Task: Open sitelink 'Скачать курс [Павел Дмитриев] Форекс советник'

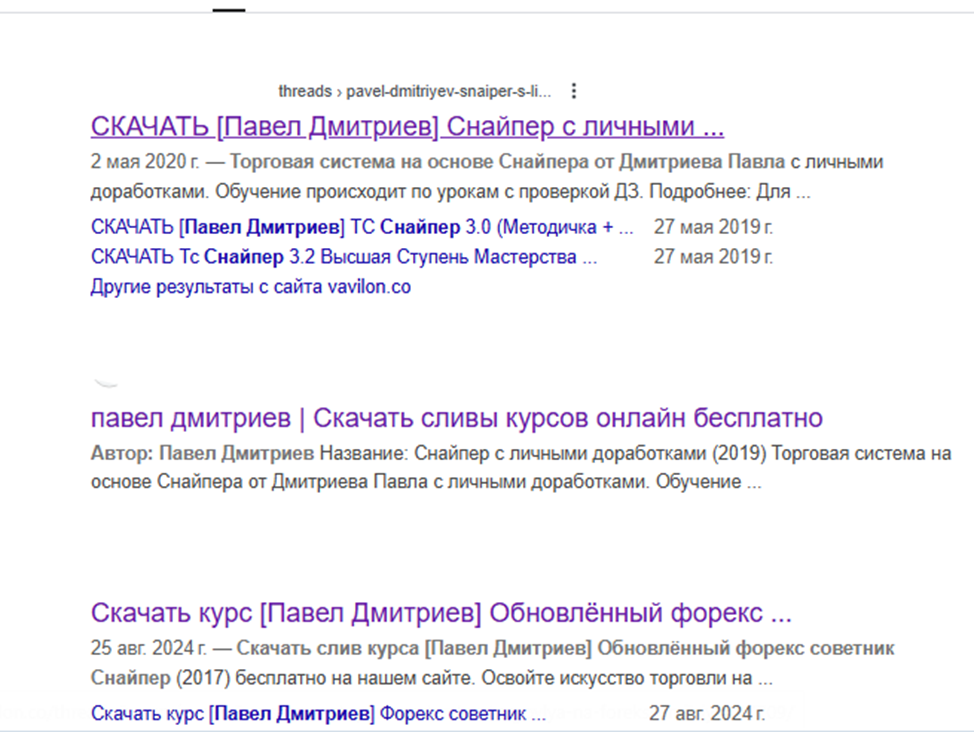Action: [x=318, y=714]
